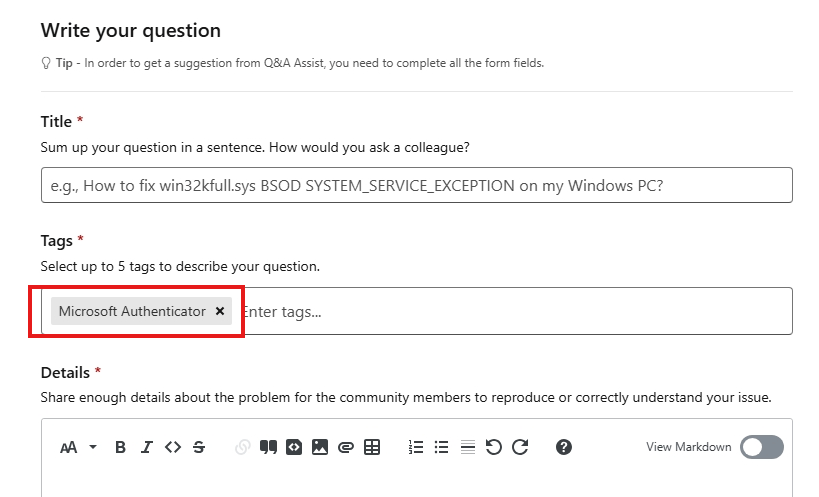This screenshot has width=819, height=497.
Task: Enable the View Markdown toggle
Action: click(761, 447)
